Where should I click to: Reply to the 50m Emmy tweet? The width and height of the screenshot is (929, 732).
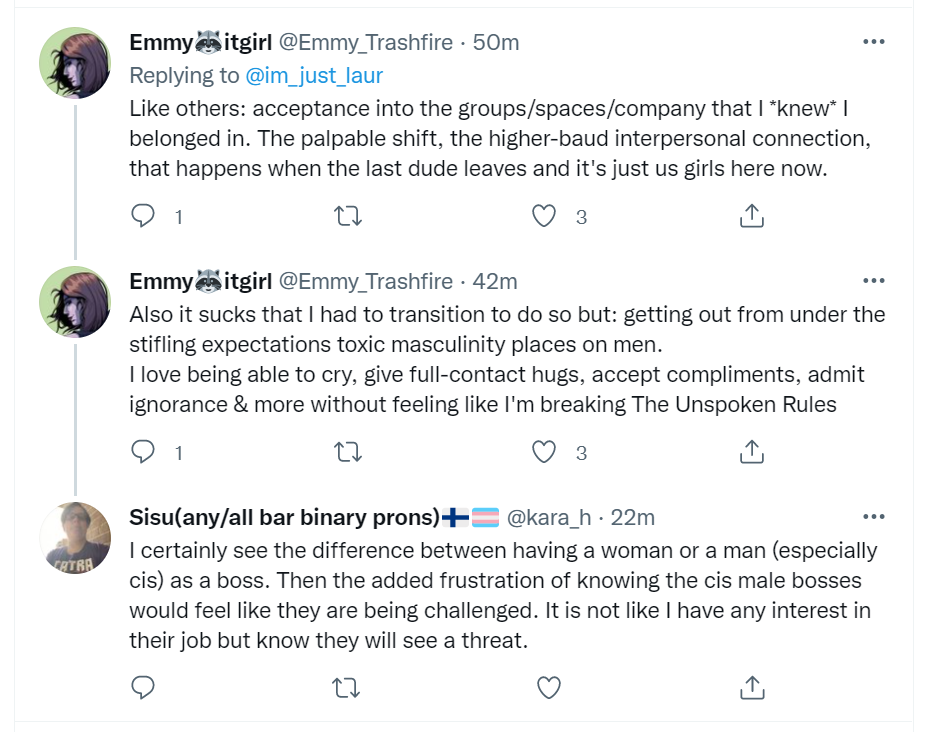143,216
